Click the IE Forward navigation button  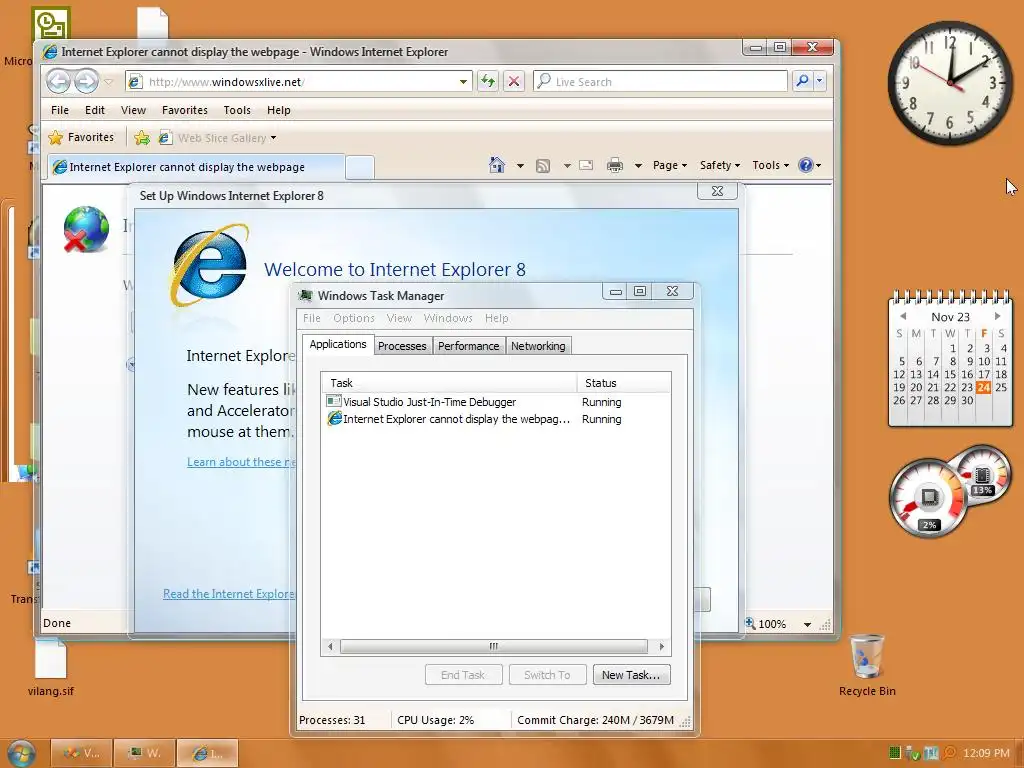point(86,82)
